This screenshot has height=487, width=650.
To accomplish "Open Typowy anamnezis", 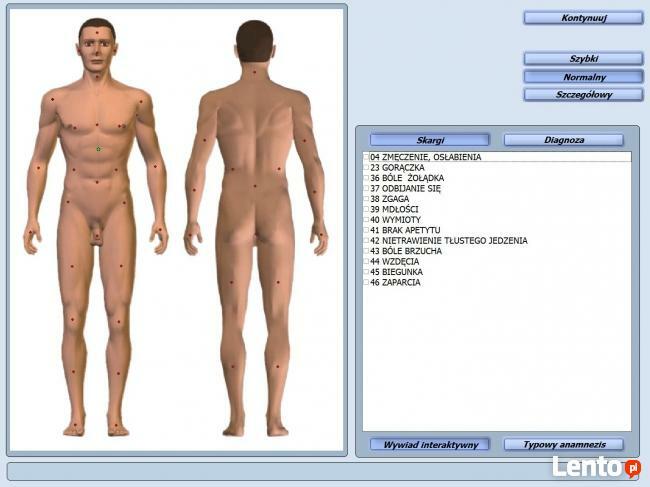I will 563,444.
